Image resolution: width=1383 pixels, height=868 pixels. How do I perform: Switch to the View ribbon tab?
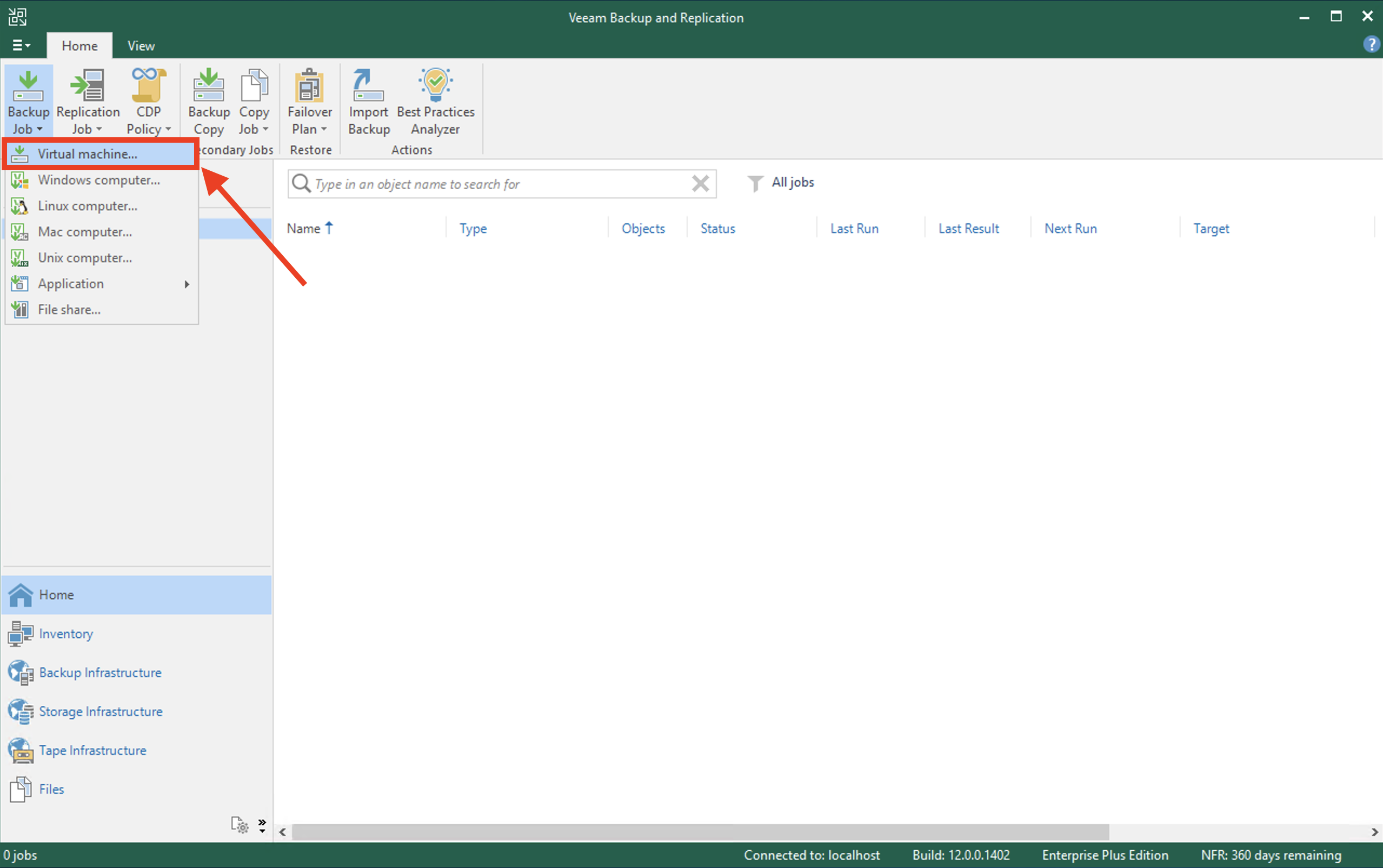pos(141,45)
